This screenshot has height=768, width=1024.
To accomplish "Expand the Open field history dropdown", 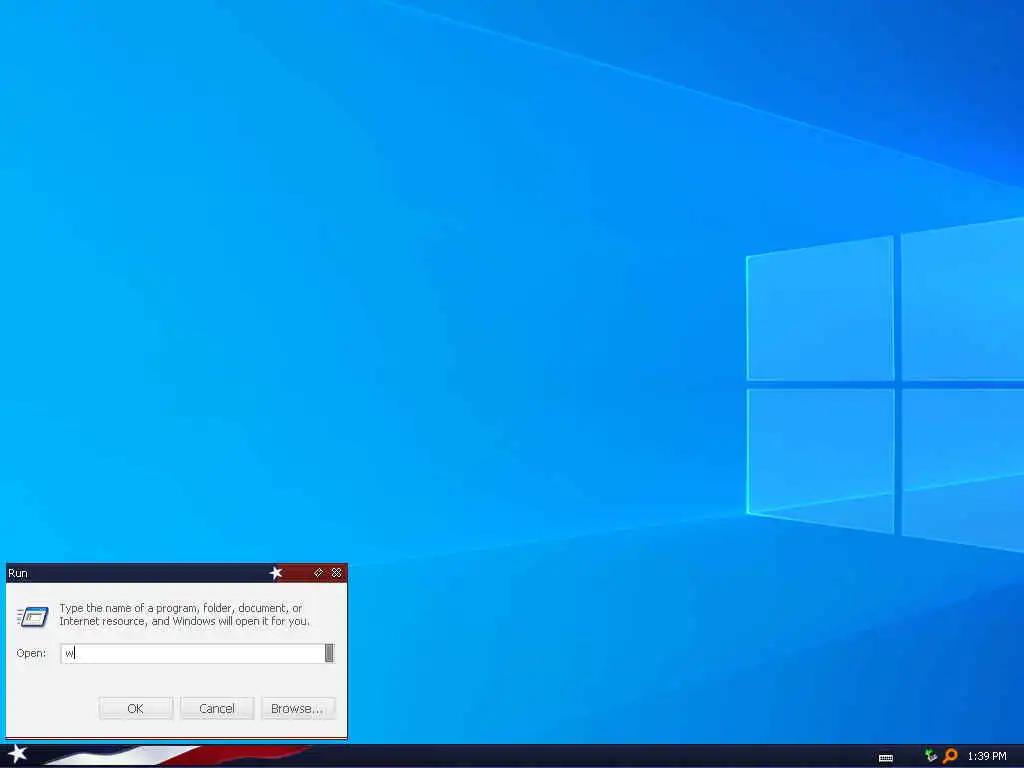I will click(x=330, y=653).
